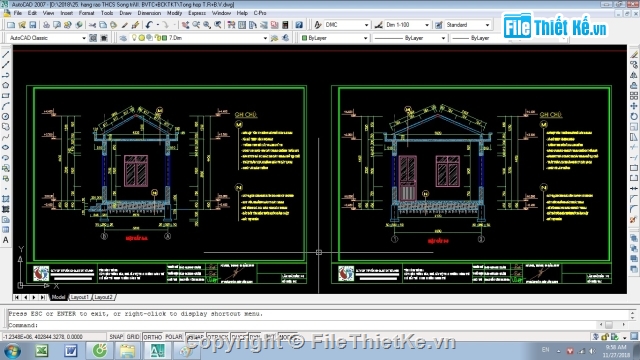The image size is (640, 360).
Task: Switch to the Layout1 tab
Action: pos(80,297)
